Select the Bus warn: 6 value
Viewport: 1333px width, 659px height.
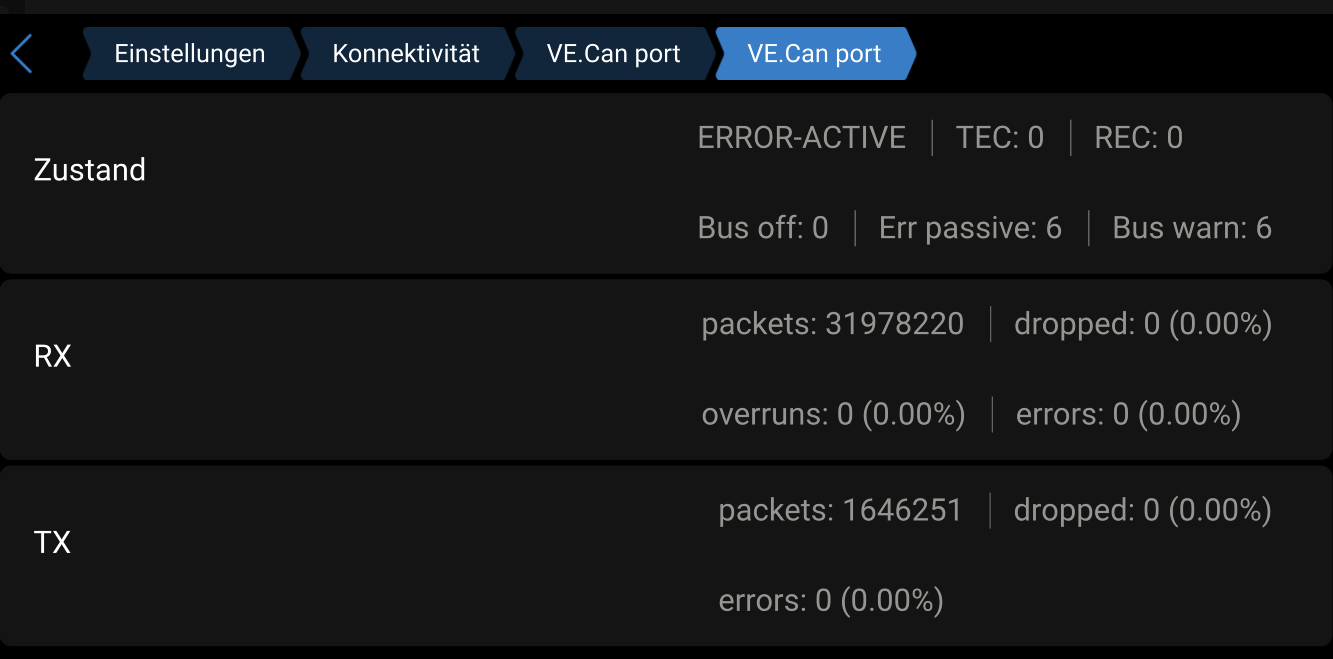click(1192, 228)
